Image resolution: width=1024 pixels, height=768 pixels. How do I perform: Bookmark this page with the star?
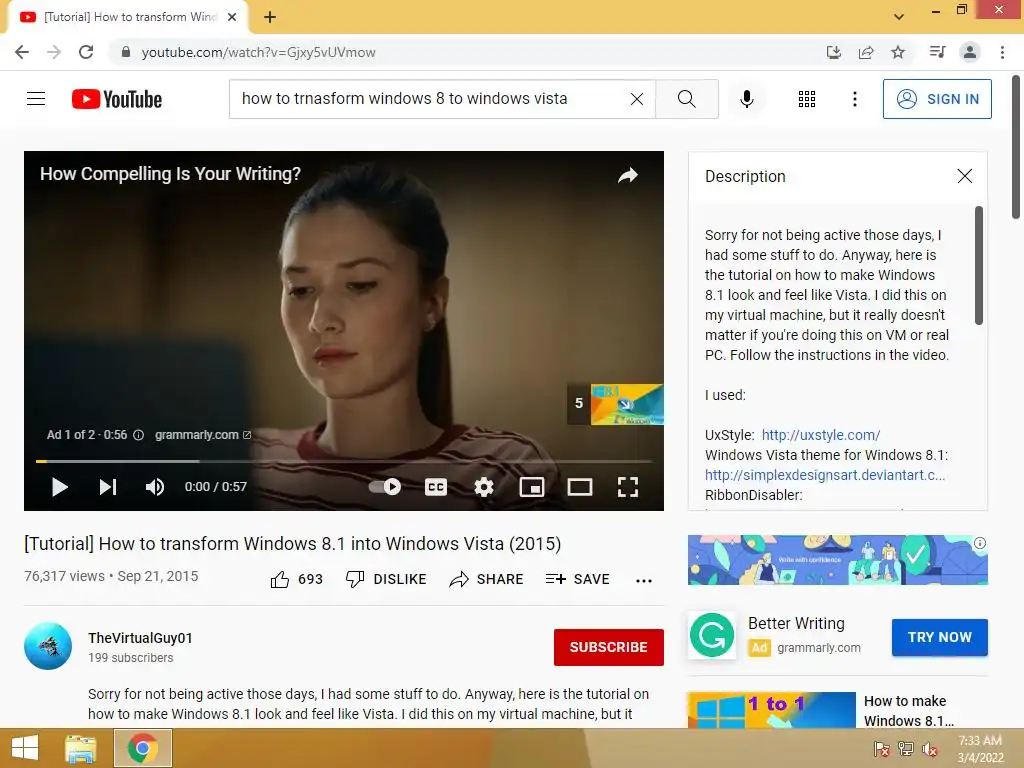(898, 52)
